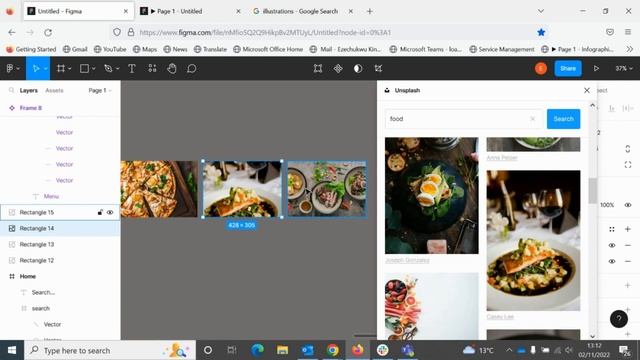Click the Unsplash Search button

click(563, 119)
